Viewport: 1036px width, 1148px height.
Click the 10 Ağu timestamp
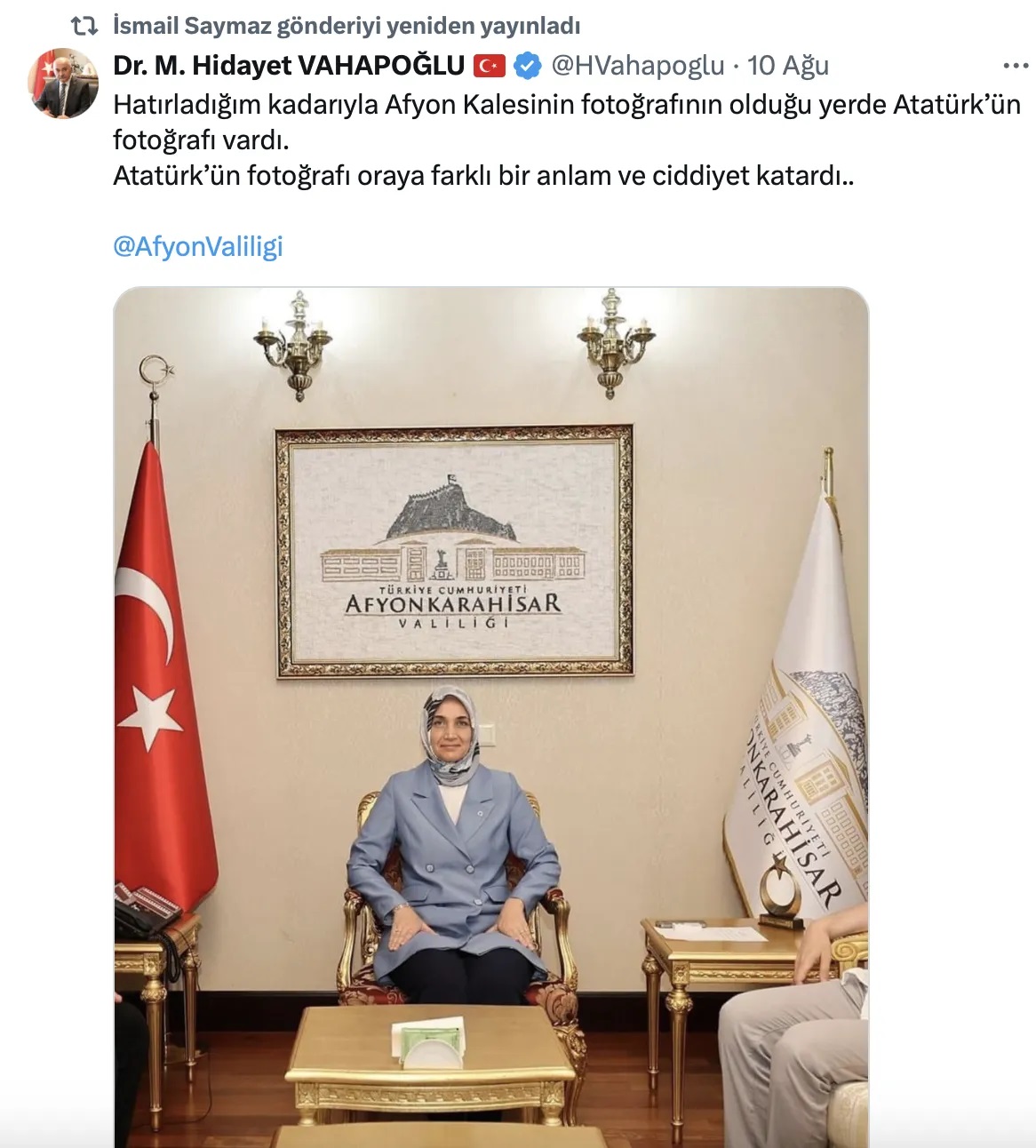point(788,66)
